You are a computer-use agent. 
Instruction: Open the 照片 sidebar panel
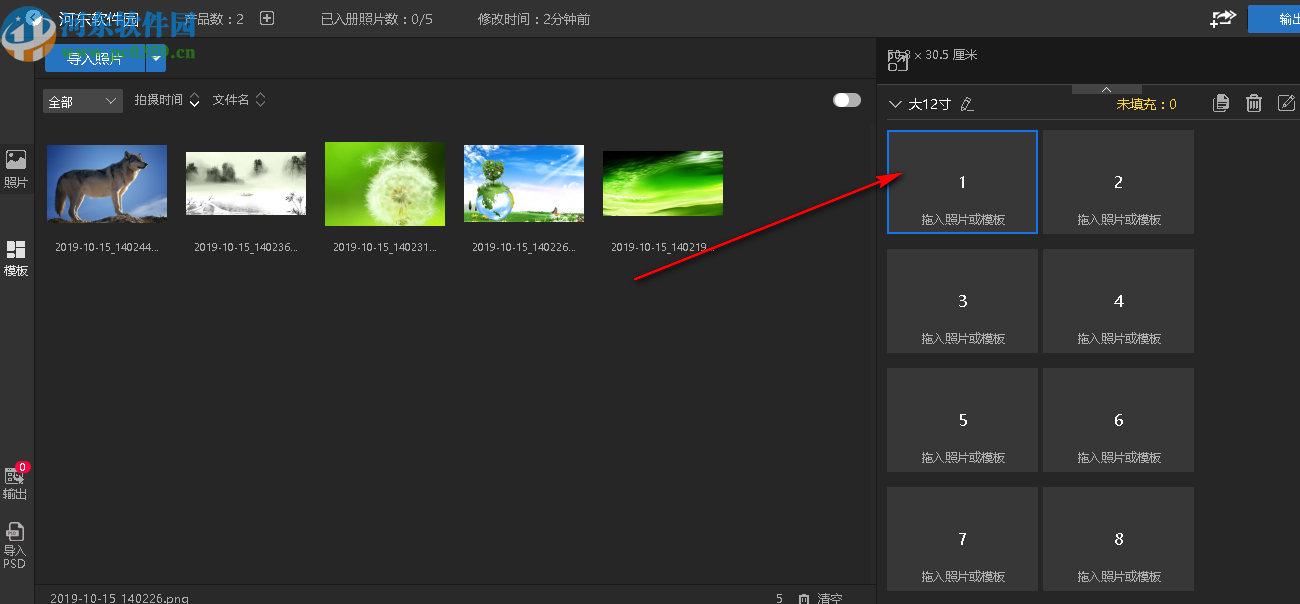pos(16,169)
